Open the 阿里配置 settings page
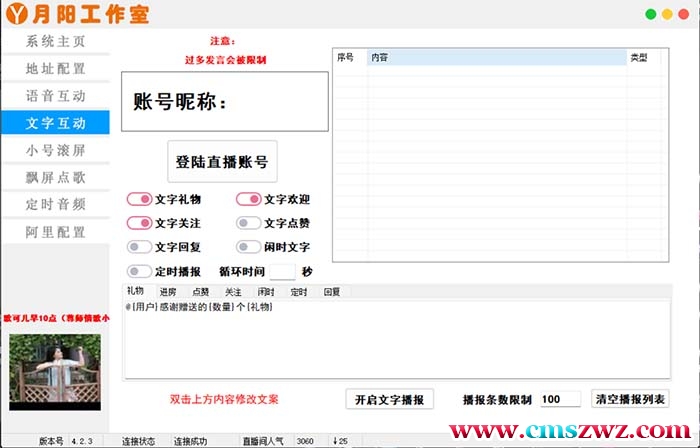The height and width of the screenshot is (448, 700). pyautogui.click(x=55, y=231)
